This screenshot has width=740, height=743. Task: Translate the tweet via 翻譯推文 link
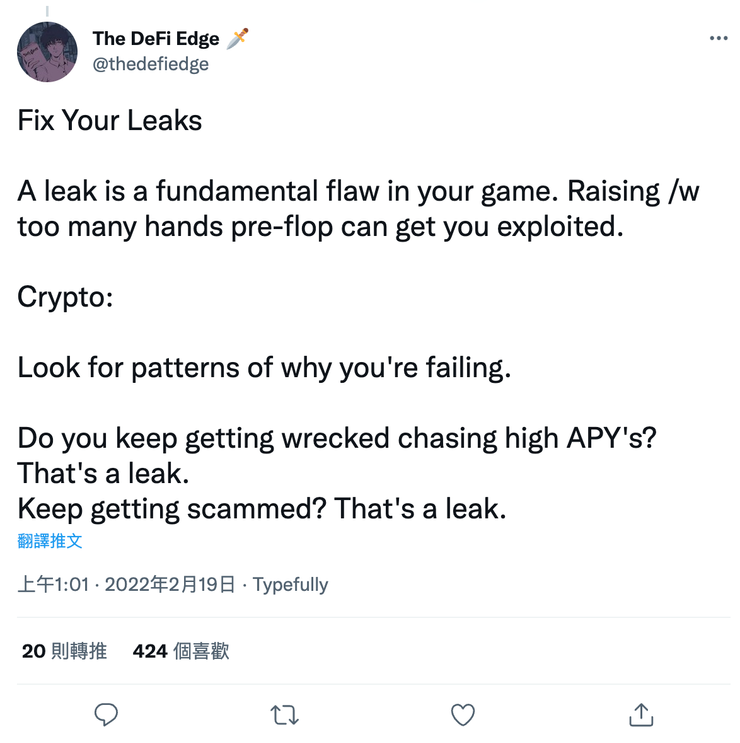coord(50,541)
